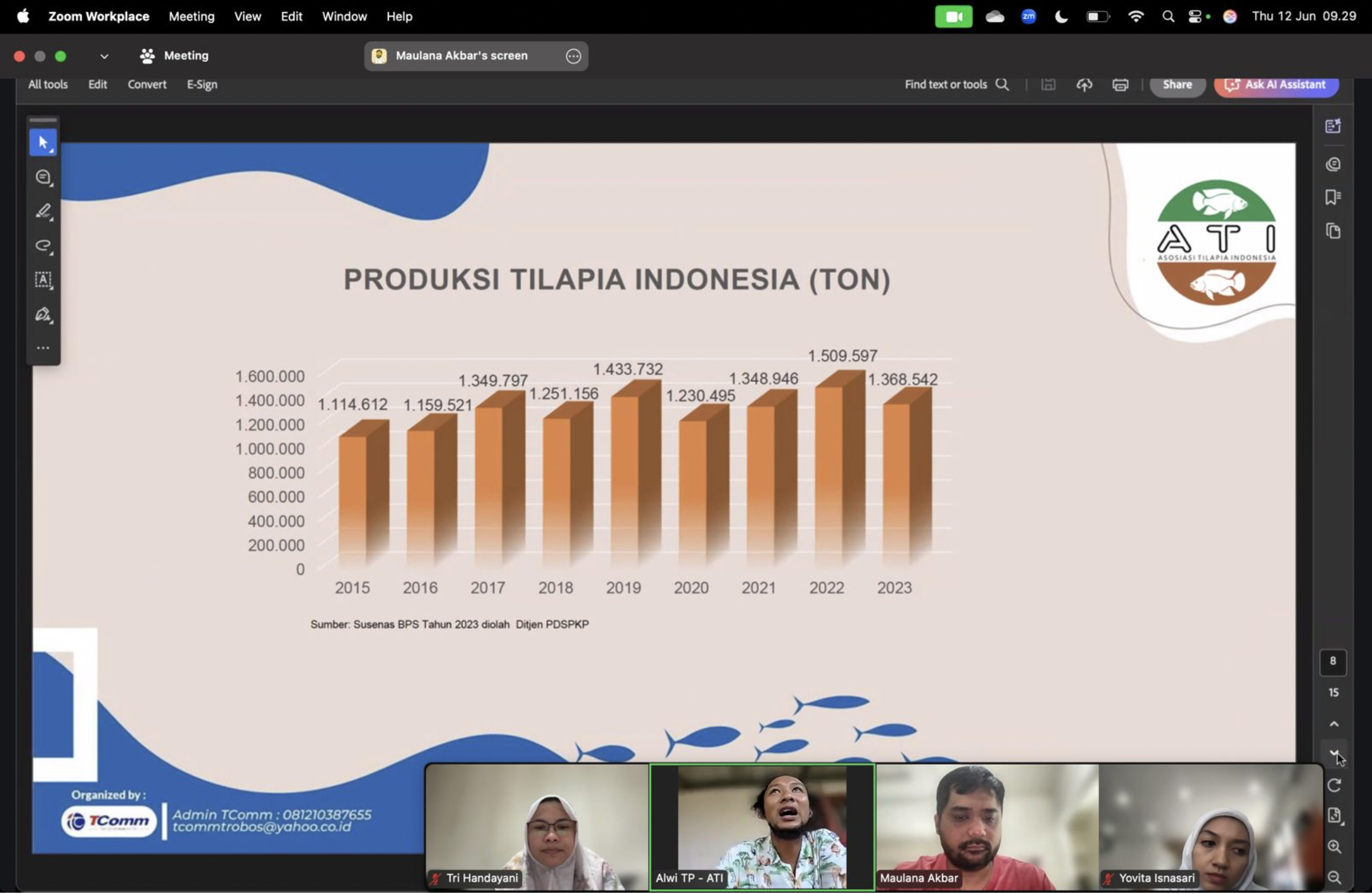
Task: Click the print document icon
Action: click(1120, 84)
